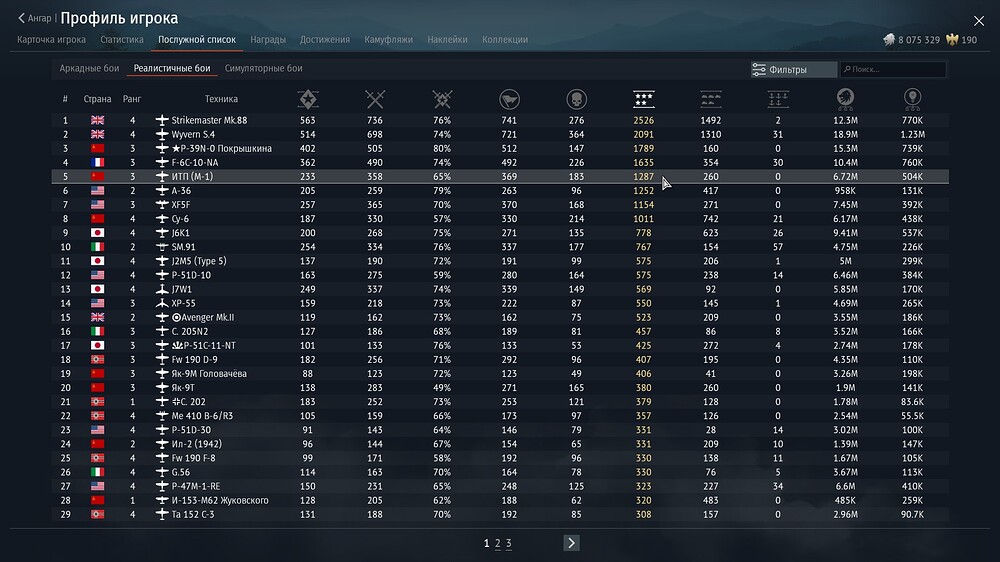Open the Награды tab

(x=268, y=40)
